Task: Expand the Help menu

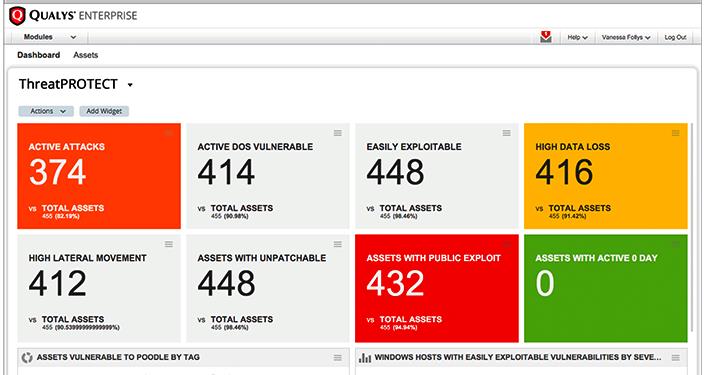Action: pyautogui.click(x=578, y=37)
